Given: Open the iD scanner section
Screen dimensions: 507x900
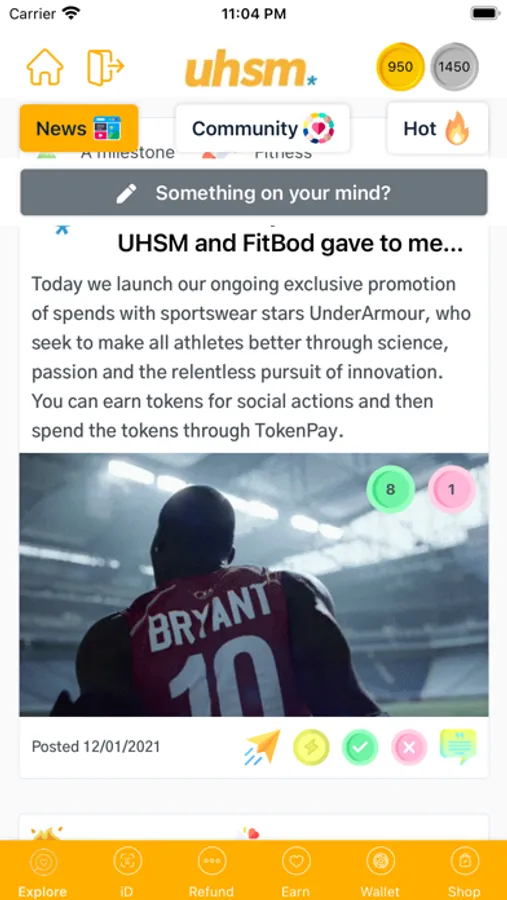Looking at the screenshot, I should pos(127,872).
